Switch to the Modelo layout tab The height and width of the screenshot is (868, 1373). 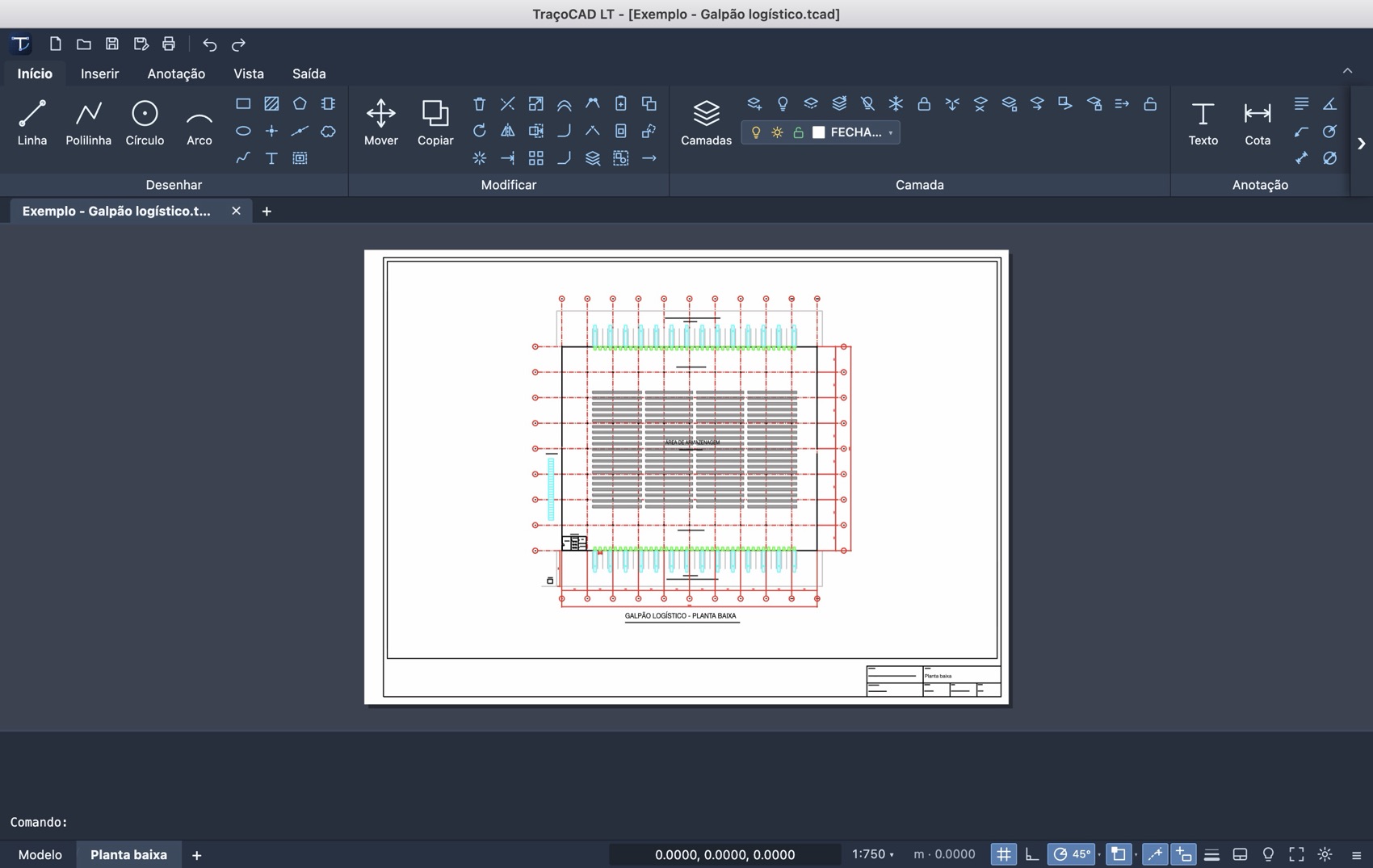coord(40,854)
